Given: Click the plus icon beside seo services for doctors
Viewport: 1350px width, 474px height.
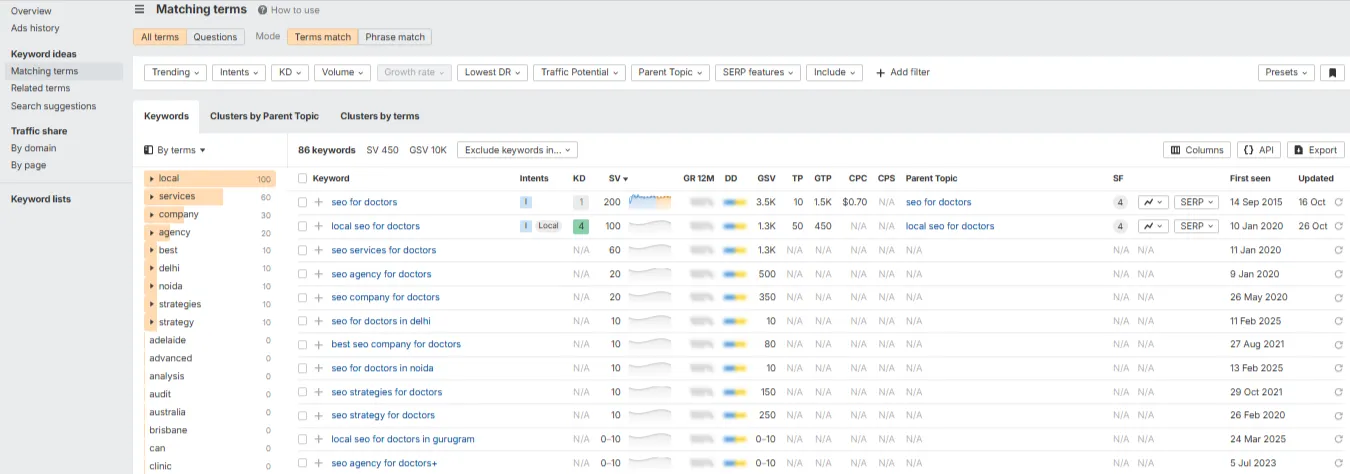Looking at the screenshot, I should pos(318,250).
